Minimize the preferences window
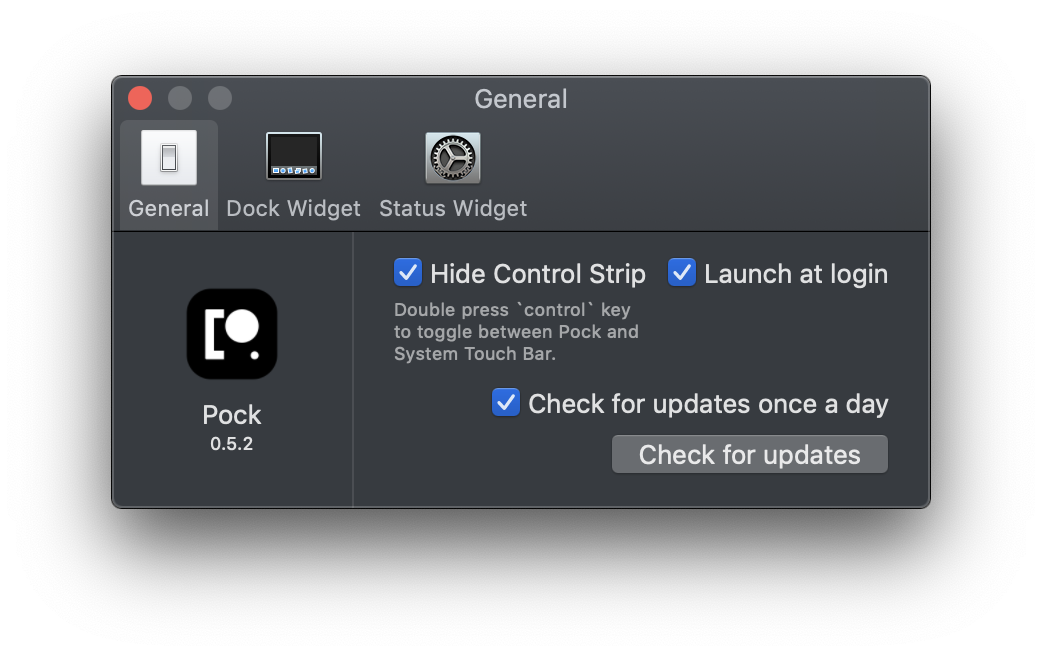Image resolution: width=1042 pixels, height=656 pixels. tap(180, 98)
